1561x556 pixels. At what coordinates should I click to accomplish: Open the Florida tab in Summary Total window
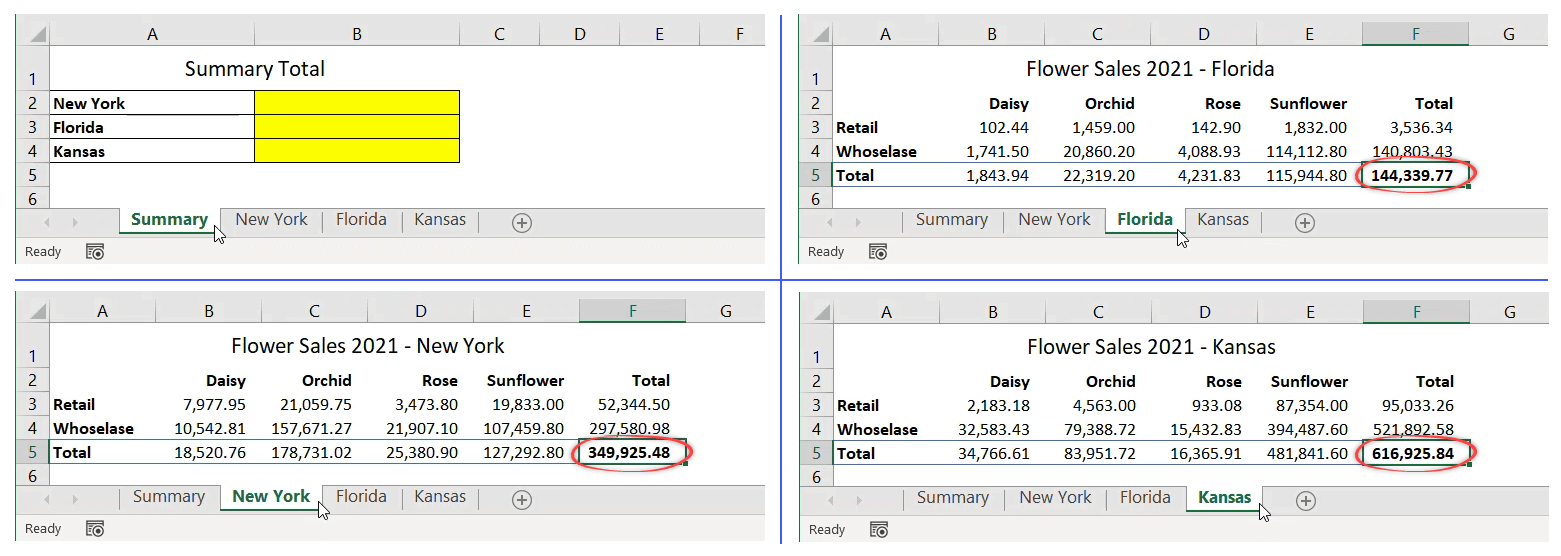pos(361,220)
